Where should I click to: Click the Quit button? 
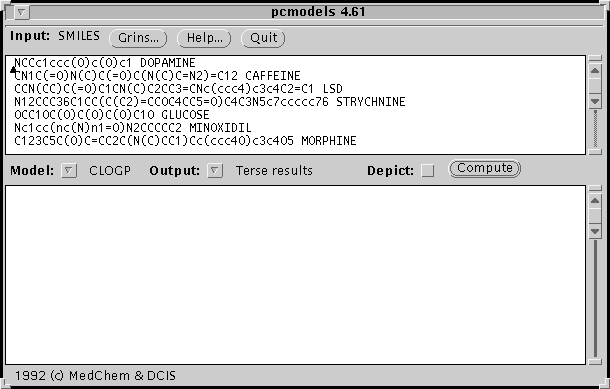pyautogui.click(x=263, y=38)
